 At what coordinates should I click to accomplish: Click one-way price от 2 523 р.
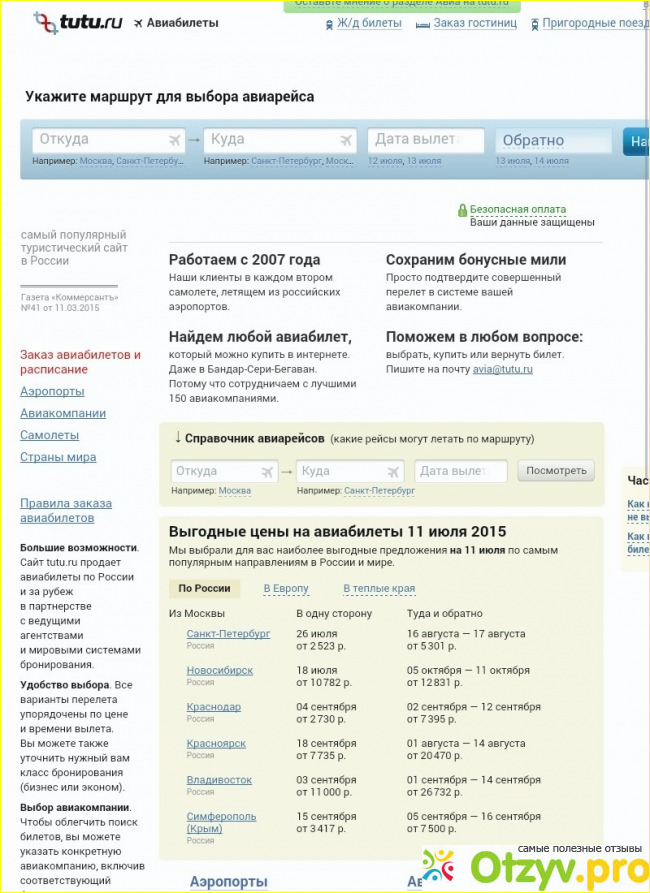click(321, 646)
